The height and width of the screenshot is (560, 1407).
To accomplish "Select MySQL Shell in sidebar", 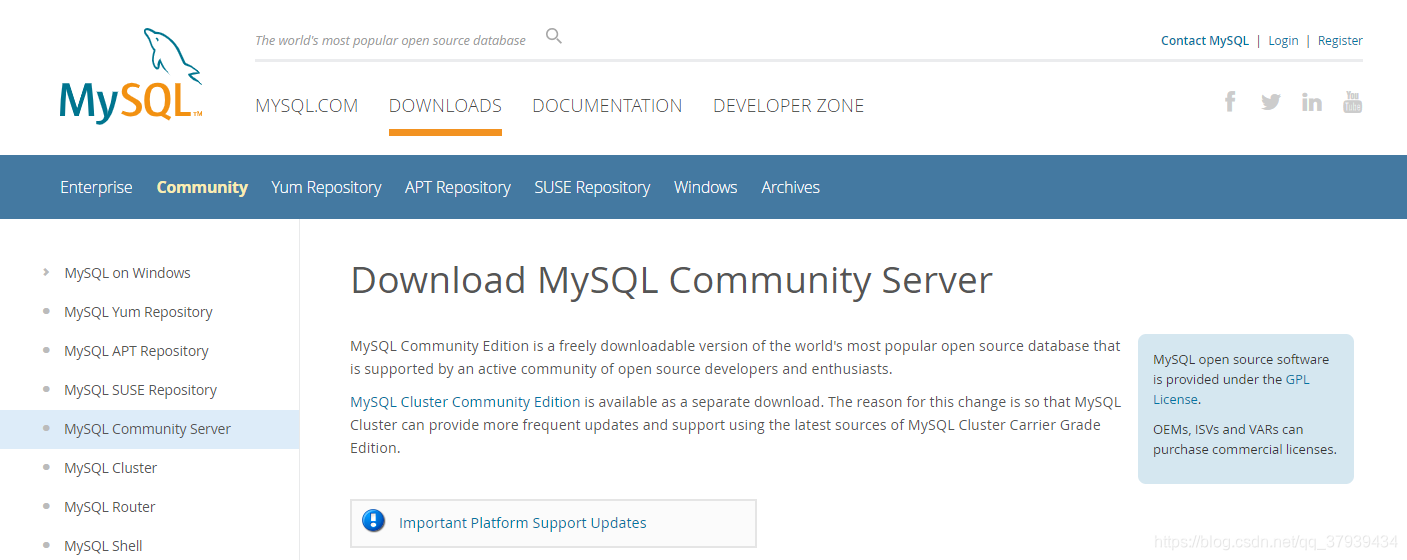I will pos(103,546).
